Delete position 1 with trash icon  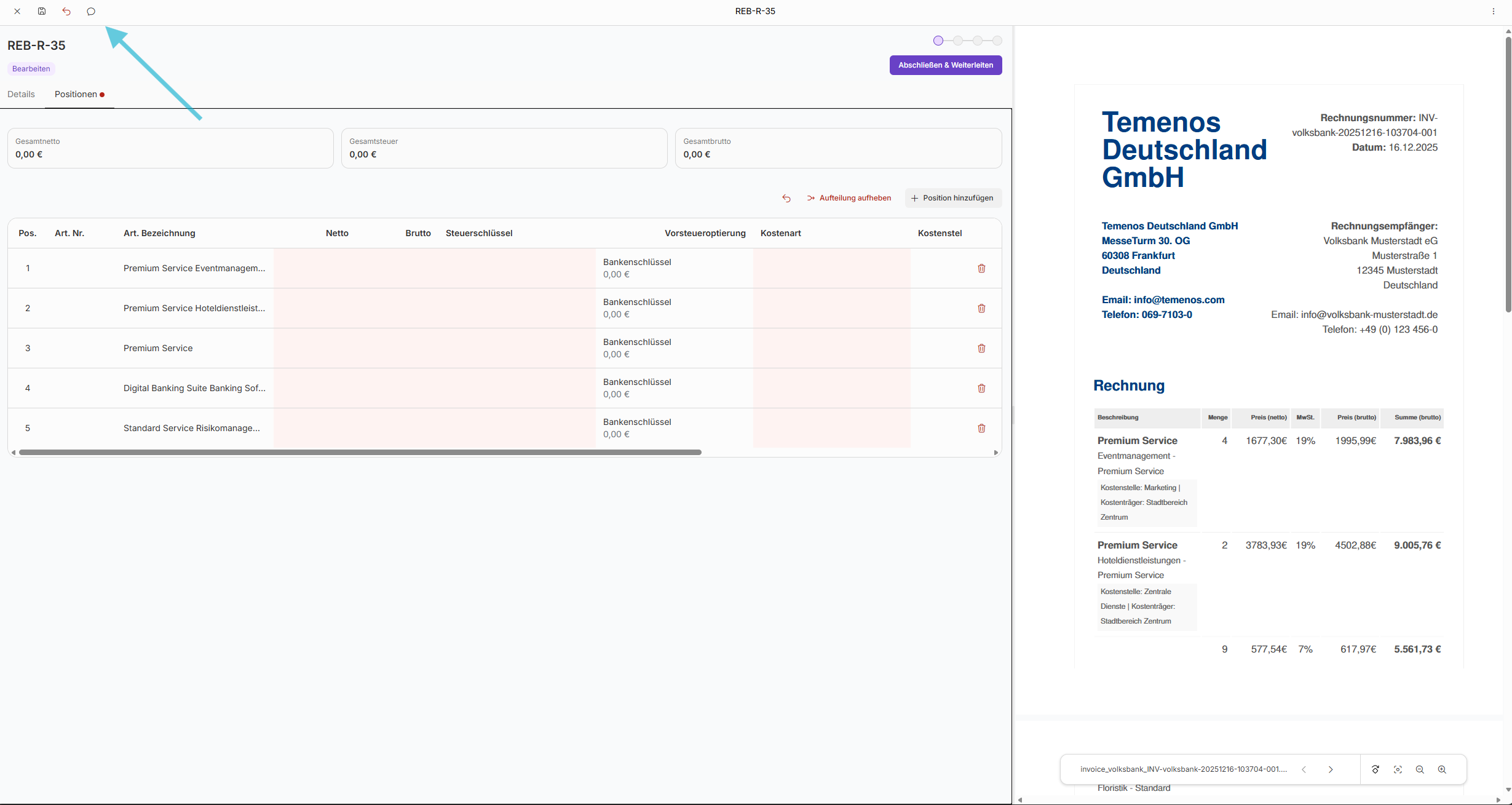pos(981,268)
